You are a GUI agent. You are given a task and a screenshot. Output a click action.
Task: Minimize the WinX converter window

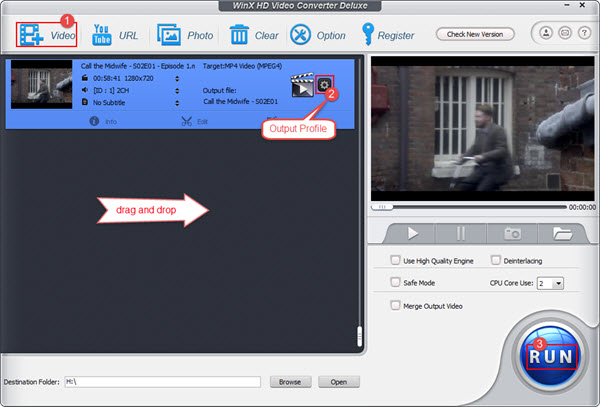point(566,5)
